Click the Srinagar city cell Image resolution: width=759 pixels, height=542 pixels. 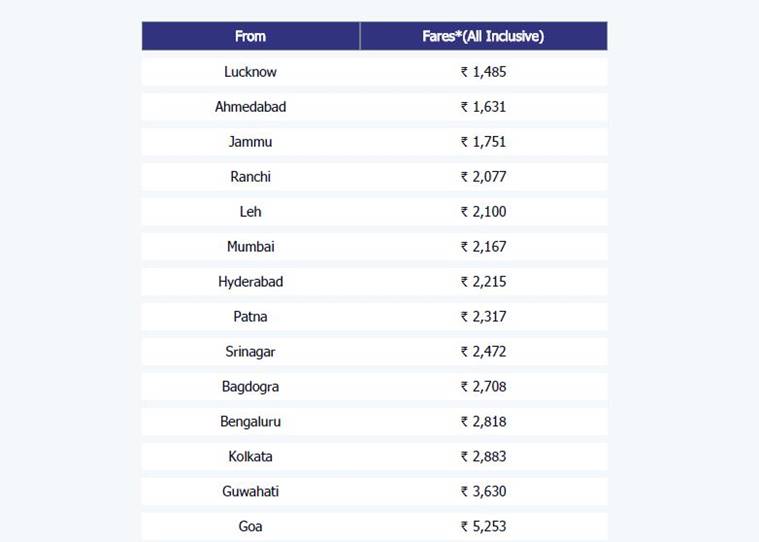(x=250, y=352)
